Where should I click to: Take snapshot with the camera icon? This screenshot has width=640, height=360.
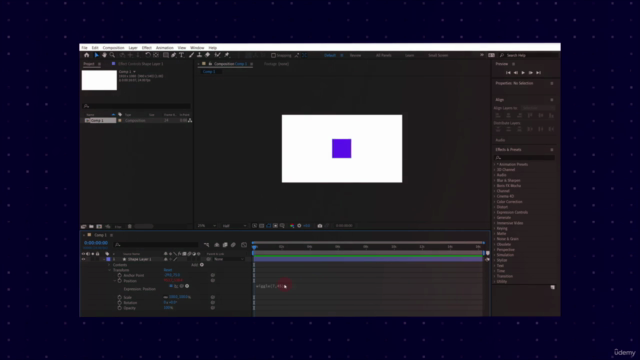(x=320, y=226)
